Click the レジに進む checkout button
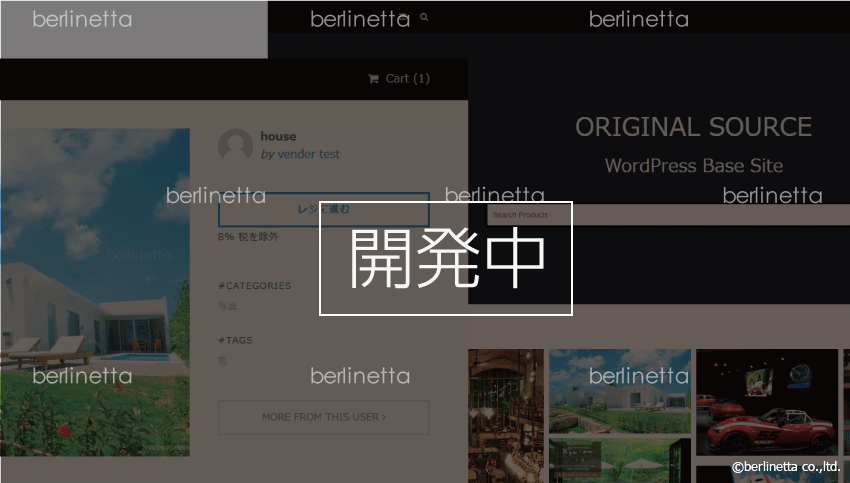Screen dimensions: 850x483 pos(324,209)
